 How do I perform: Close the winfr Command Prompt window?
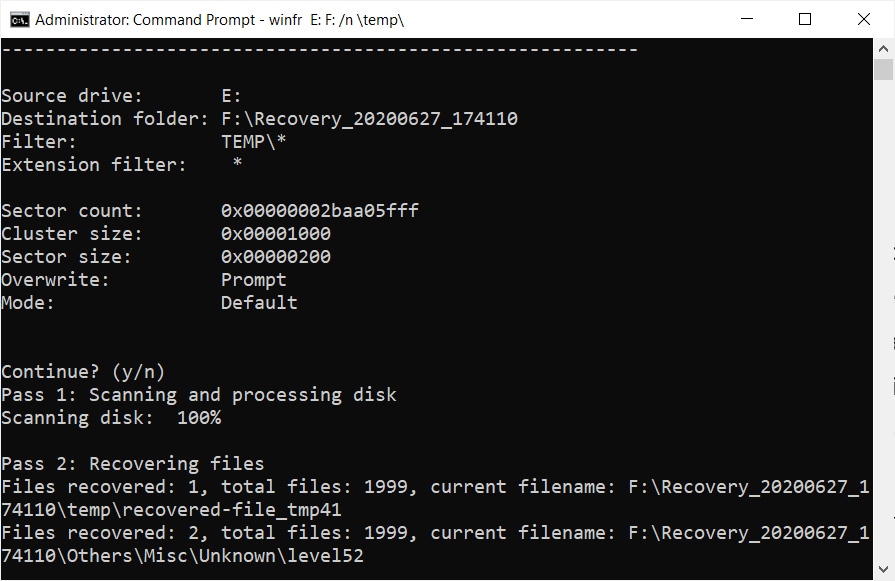tap(862, 19)
